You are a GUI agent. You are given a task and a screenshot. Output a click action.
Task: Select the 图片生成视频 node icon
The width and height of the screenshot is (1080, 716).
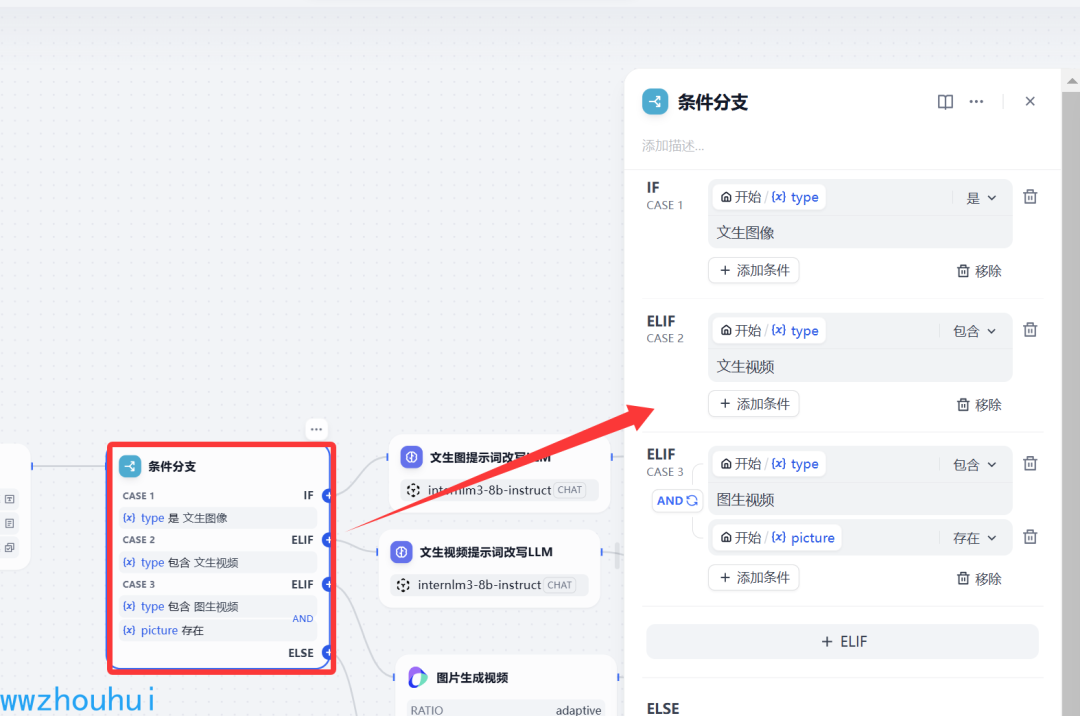pyautogui.click(x=418, y=677)
